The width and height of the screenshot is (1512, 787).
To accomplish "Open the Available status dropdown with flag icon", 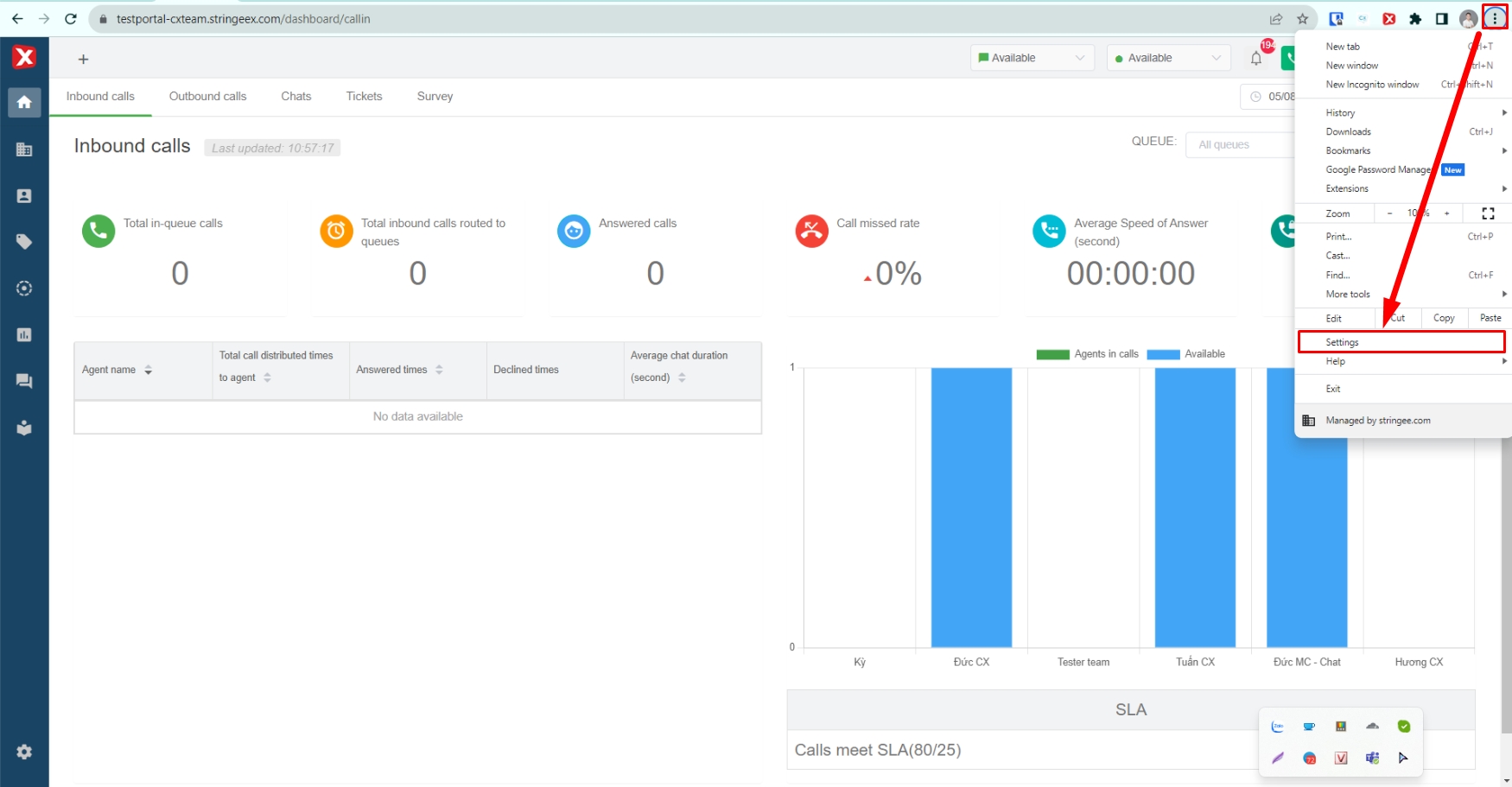I will click(1032, 58).
